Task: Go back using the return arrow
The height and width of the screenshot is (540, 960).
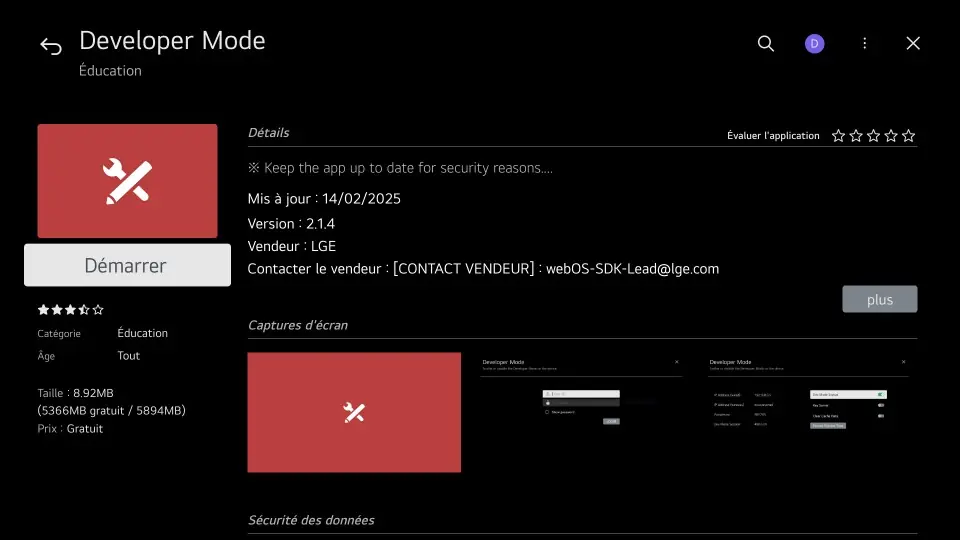Action: pos(51,46)
